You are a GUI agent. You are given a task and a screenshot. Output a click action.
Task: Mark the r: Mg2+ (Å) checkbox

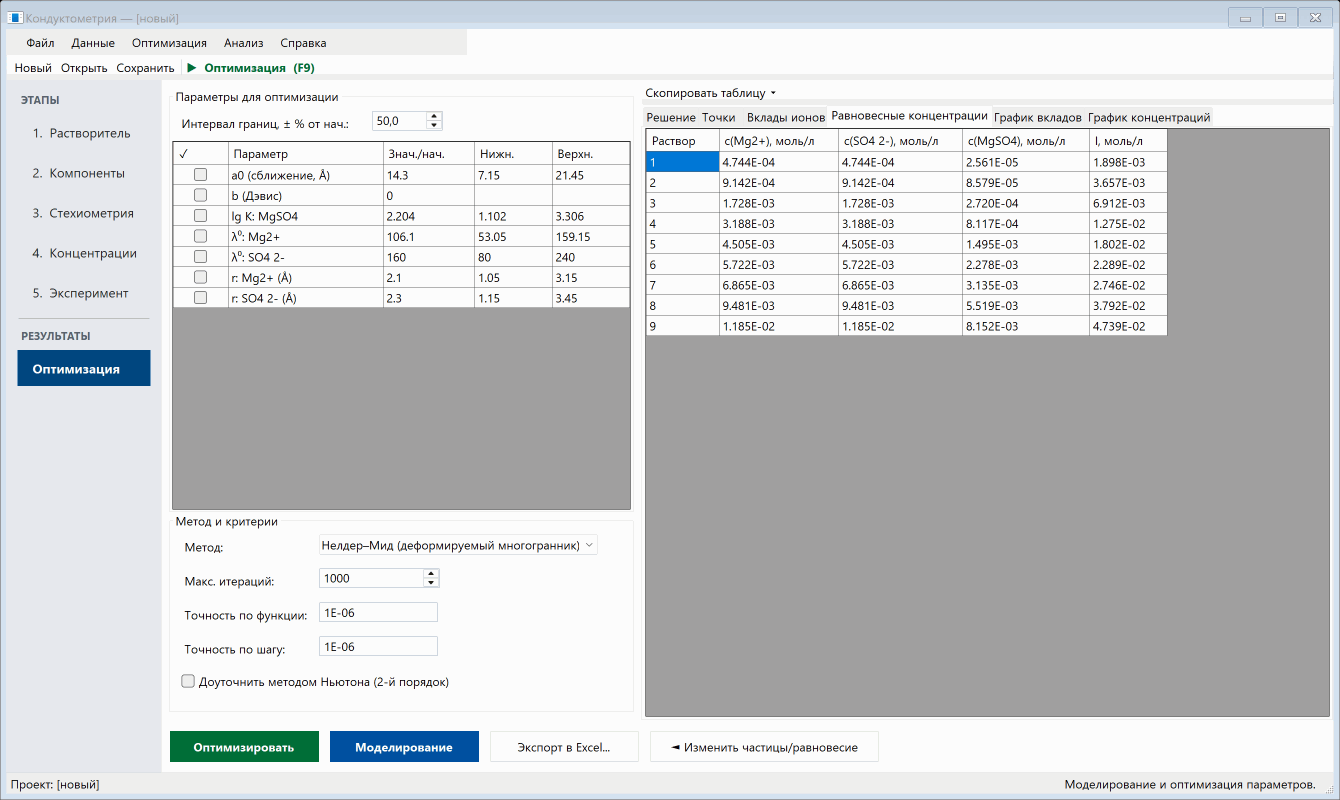click(200, 277)
